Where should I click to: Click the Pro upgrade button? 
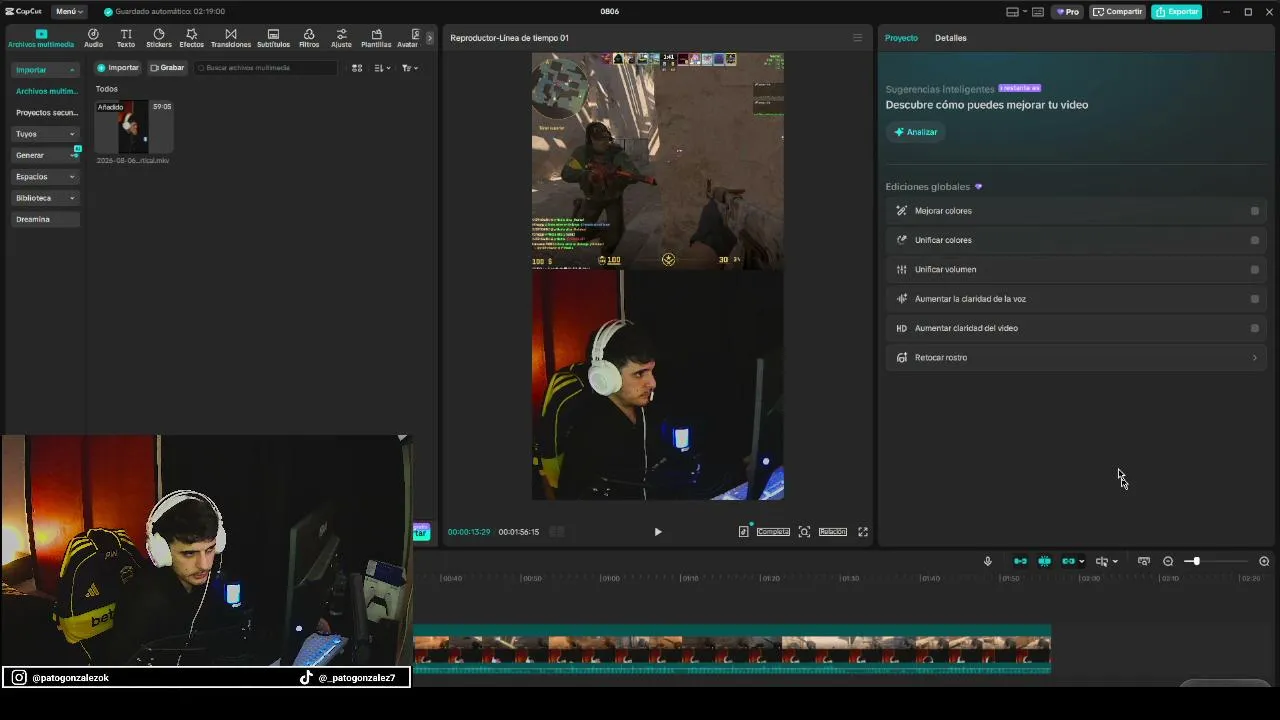coord(1068,12)
